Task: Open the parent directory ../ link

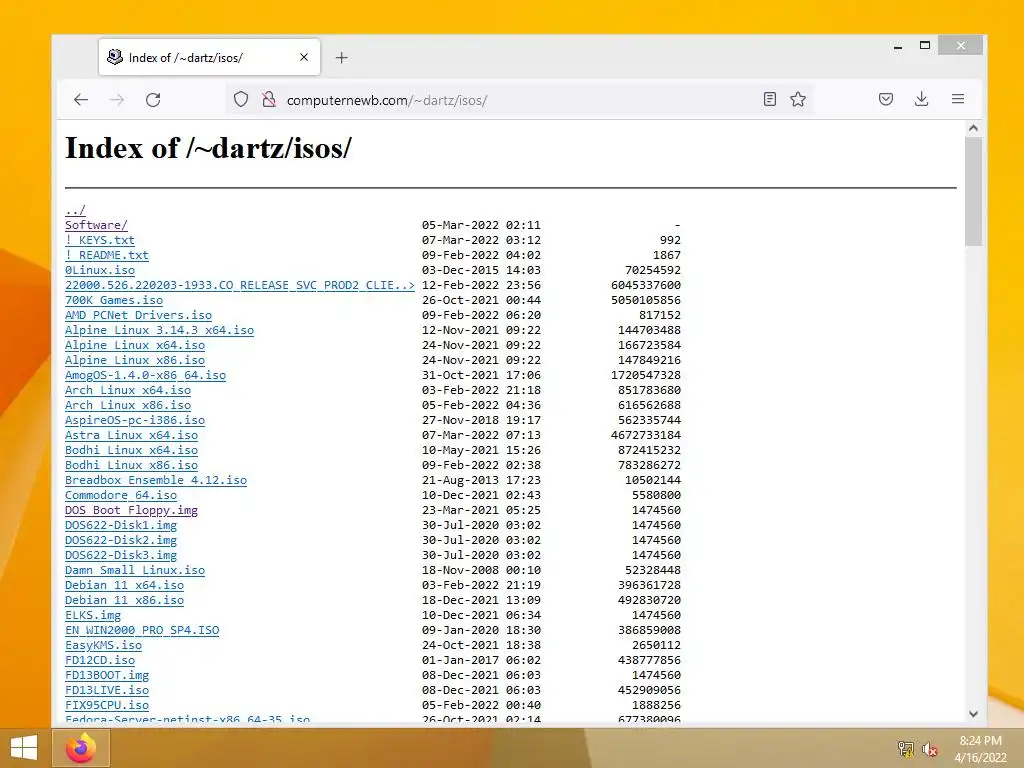Action: click(x=75, y=210)
